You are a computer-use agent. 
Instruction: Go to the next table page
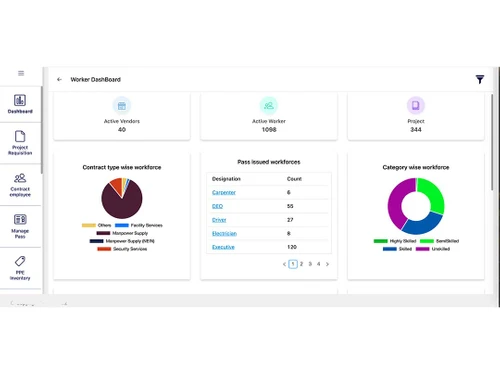point(327,264)
